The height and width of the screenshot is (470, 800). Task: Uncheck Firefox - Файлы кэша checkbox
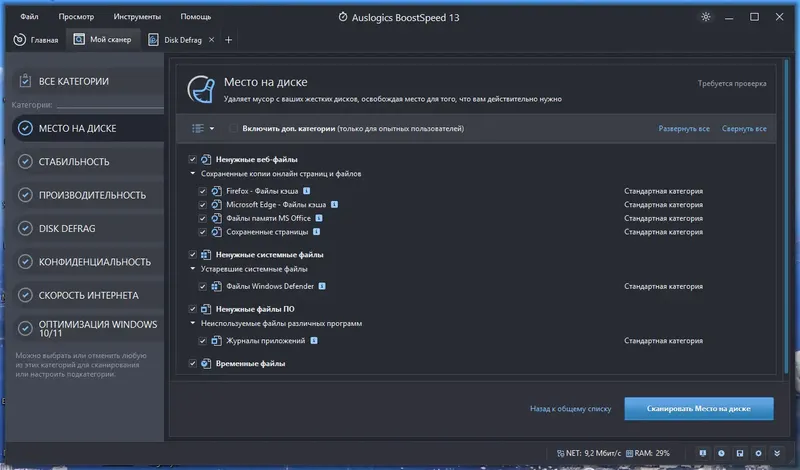pos(203,191)
